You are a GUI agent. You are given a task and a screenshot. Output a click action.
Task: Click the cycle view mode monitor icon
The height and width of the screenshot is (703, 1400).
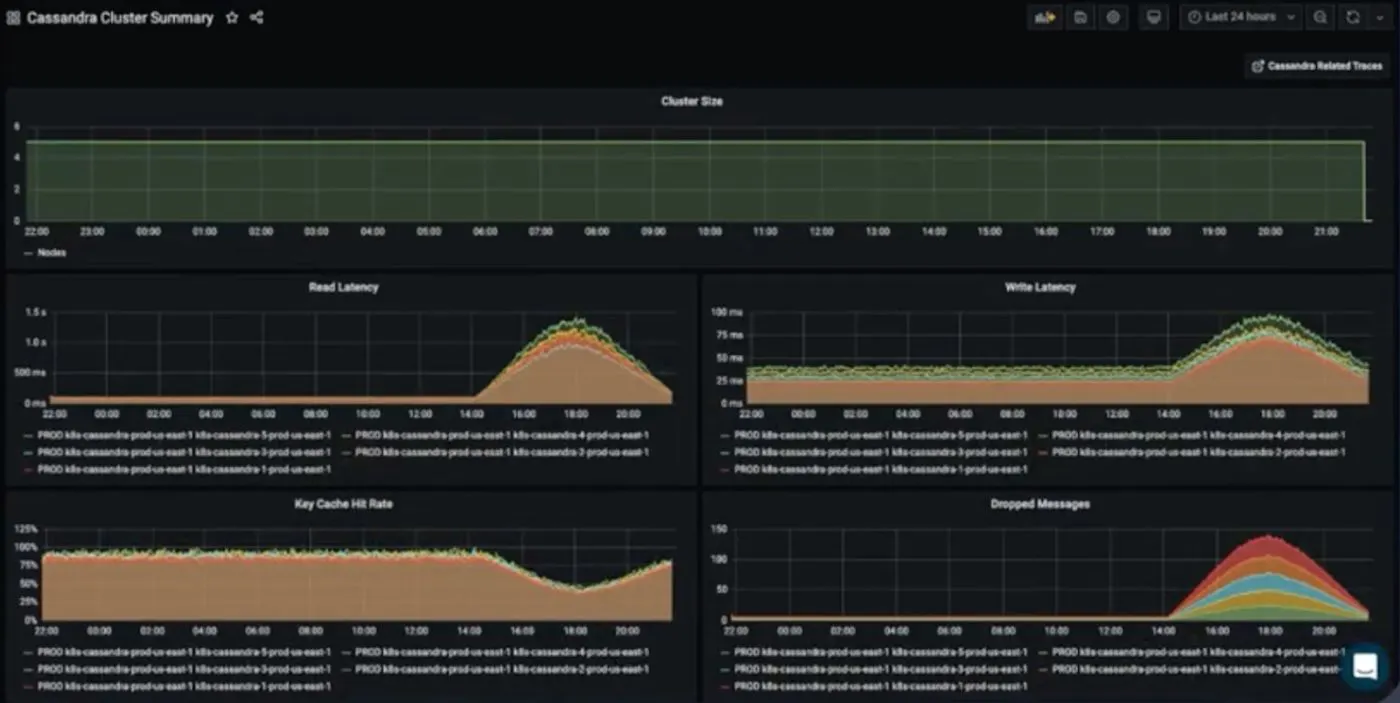pyautogui.click(x=1154, y=17)
